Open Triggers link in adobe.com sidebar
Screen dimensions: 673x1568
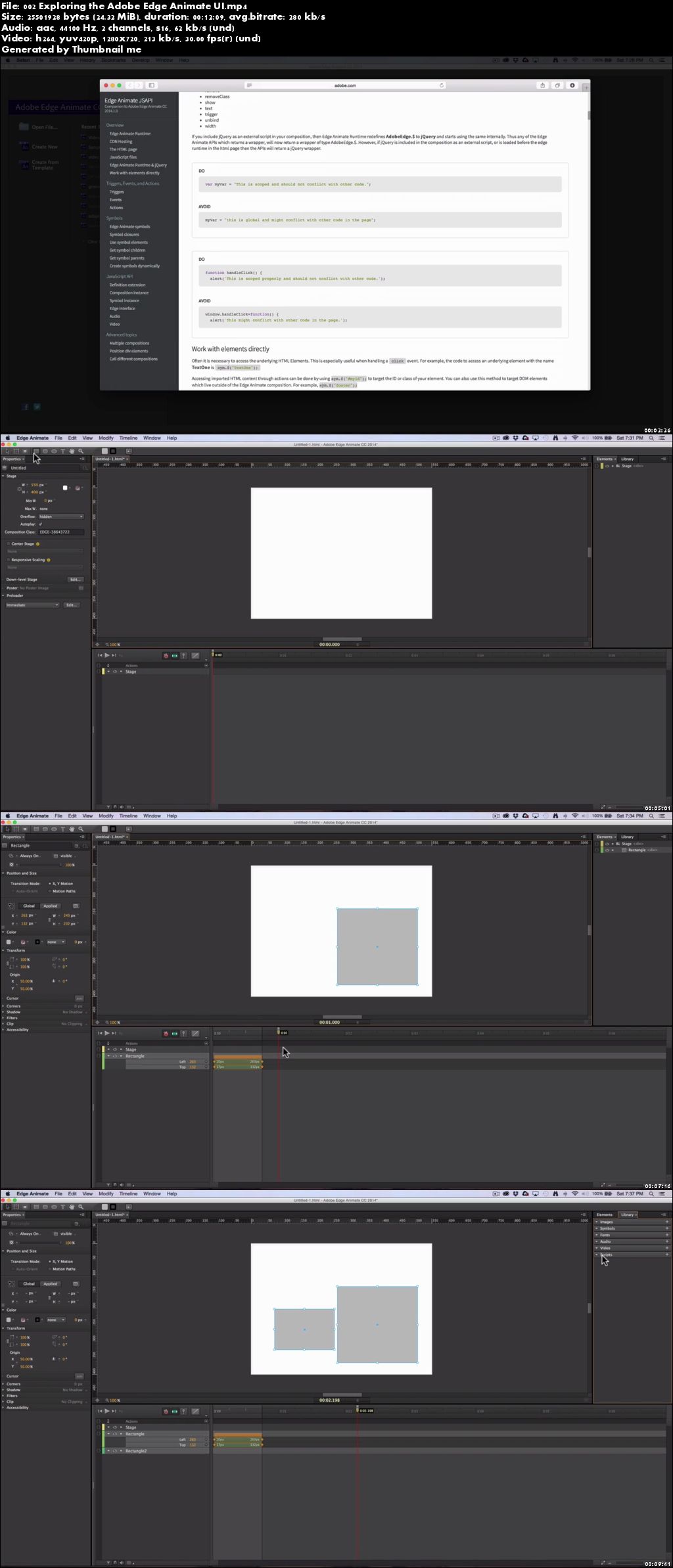point(117,192)
